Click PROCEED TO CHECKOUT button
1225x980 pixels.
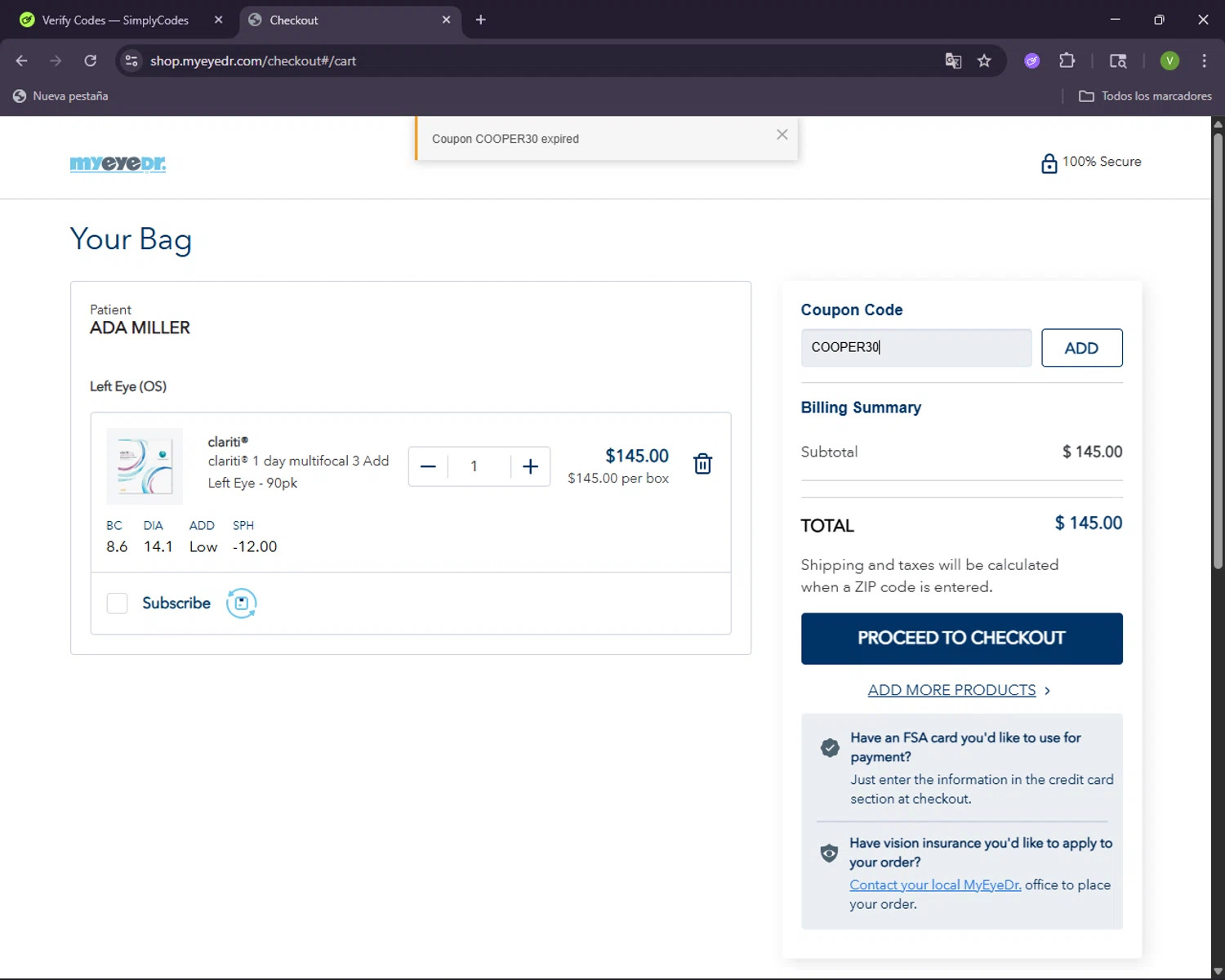pos(961,639)
